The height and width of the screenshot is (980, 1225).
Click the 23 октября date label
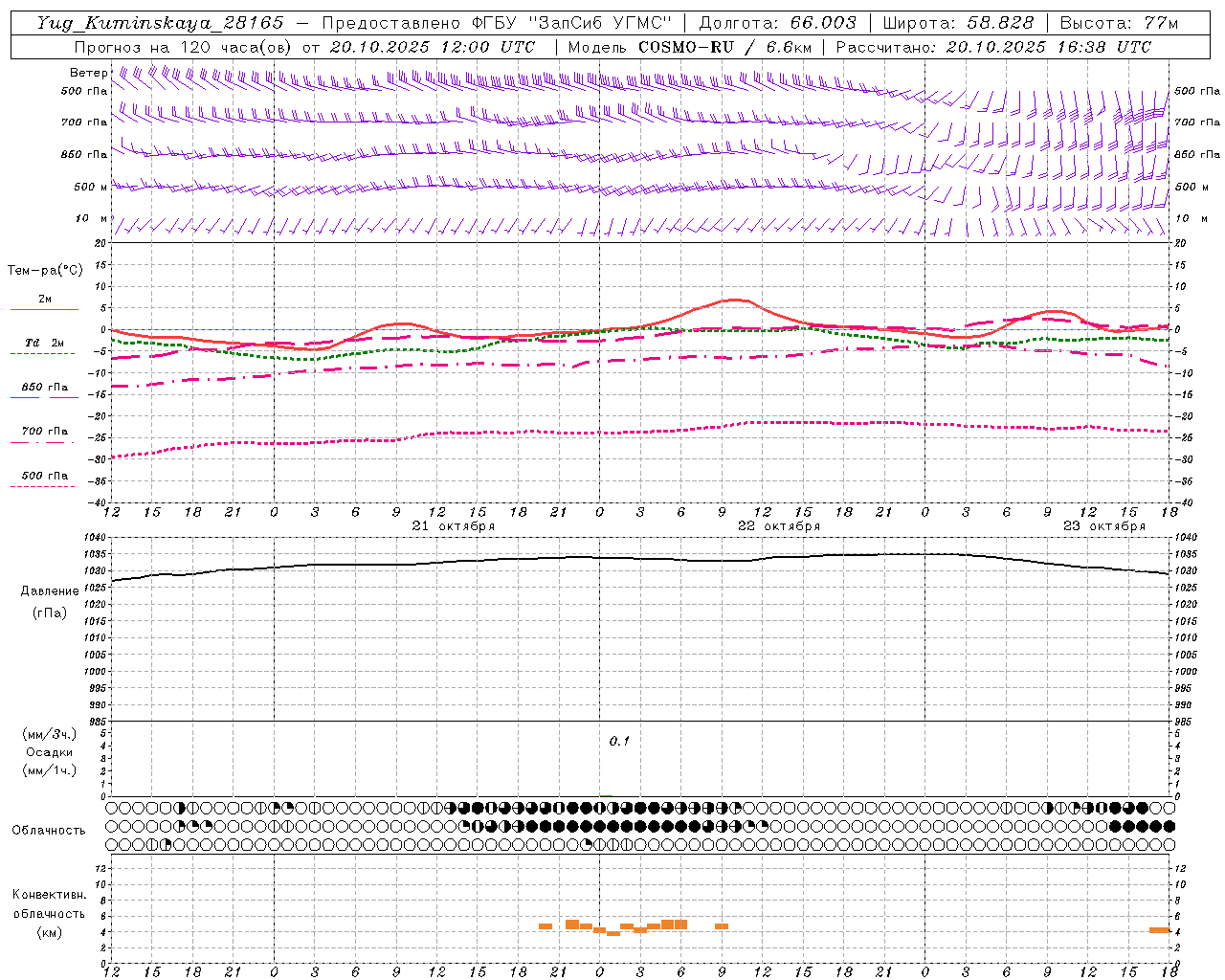click(x=1104, y=526)
